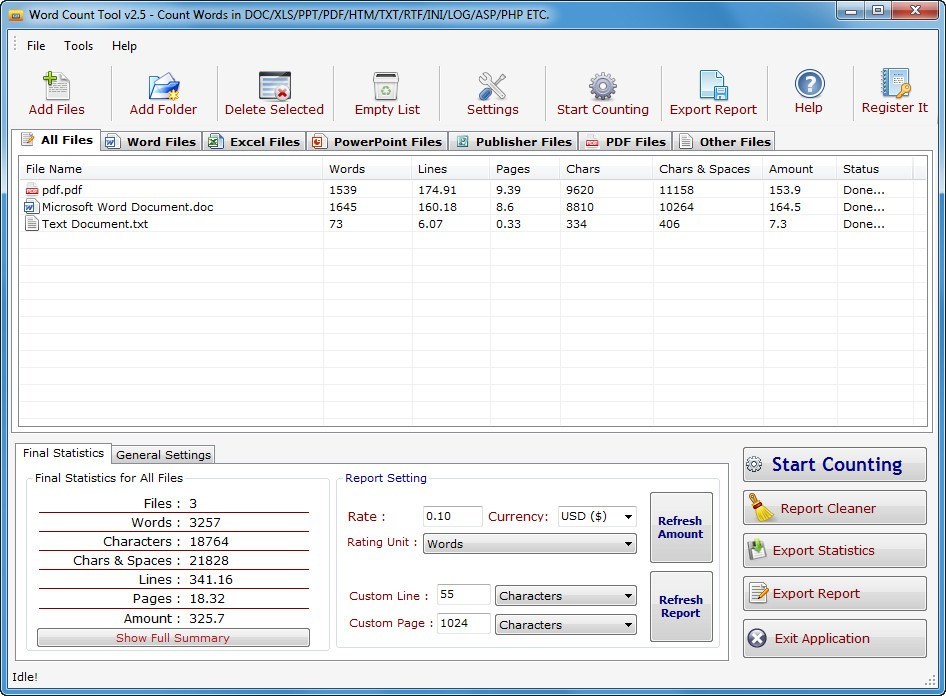
Task: Click the 164.5 amount cell
Action: click(x=784, y=207)
